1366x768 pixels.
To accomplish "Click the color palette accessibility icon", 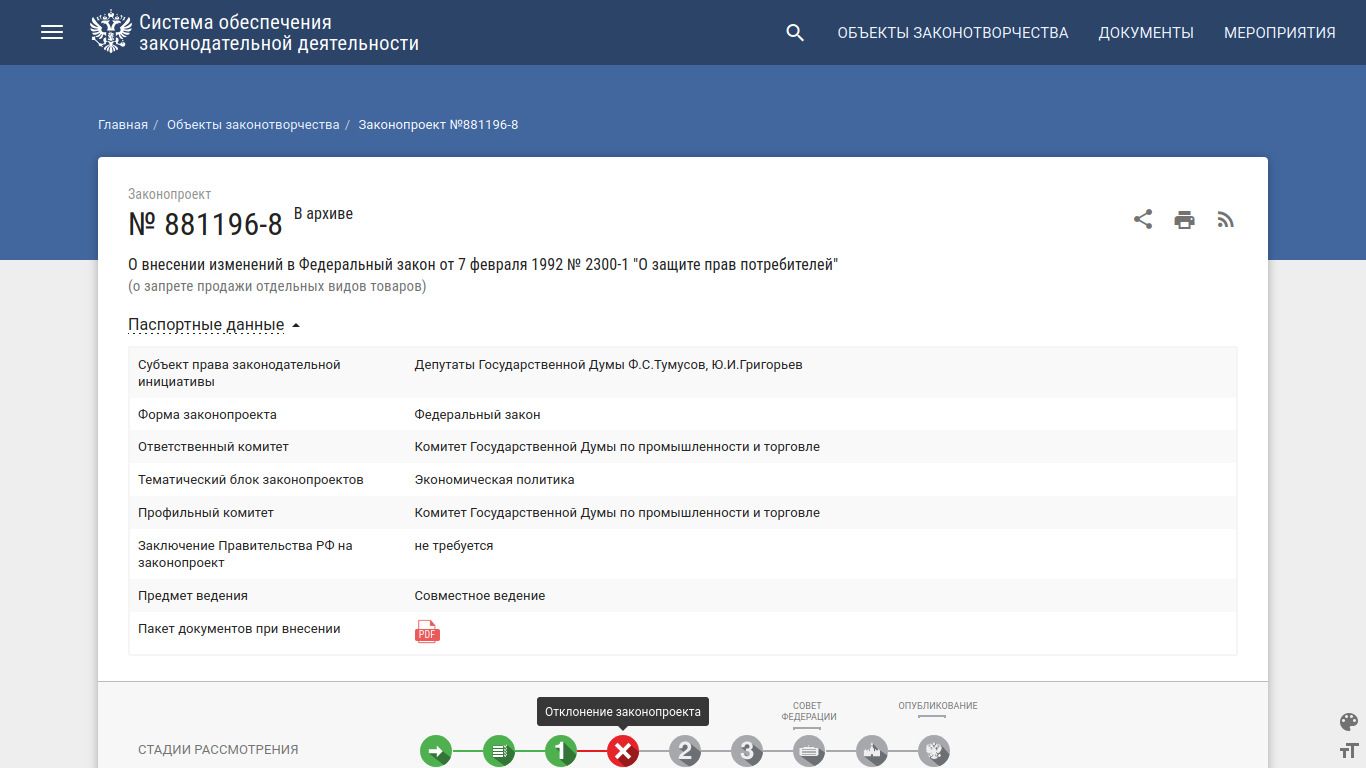I will click(1348, 722).
